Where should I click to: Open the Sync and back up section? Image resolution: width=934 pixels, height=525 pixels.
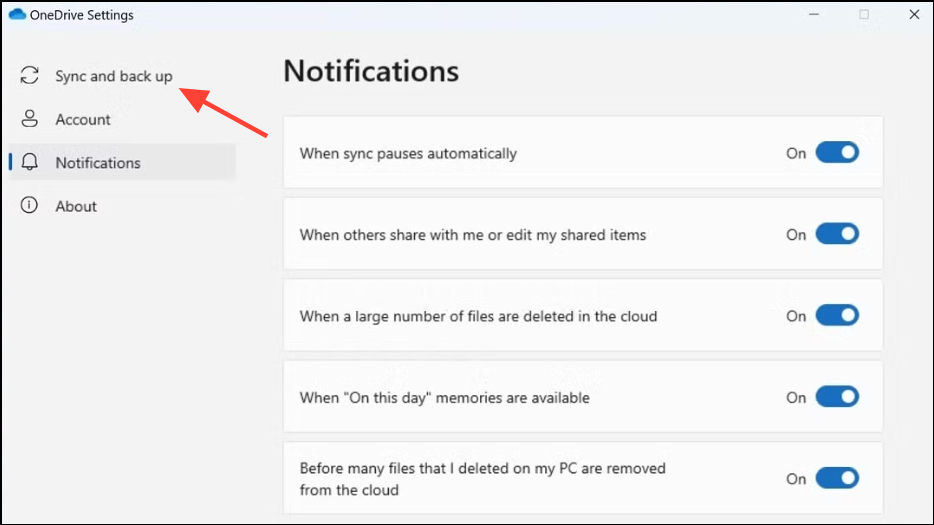point(113,76)
